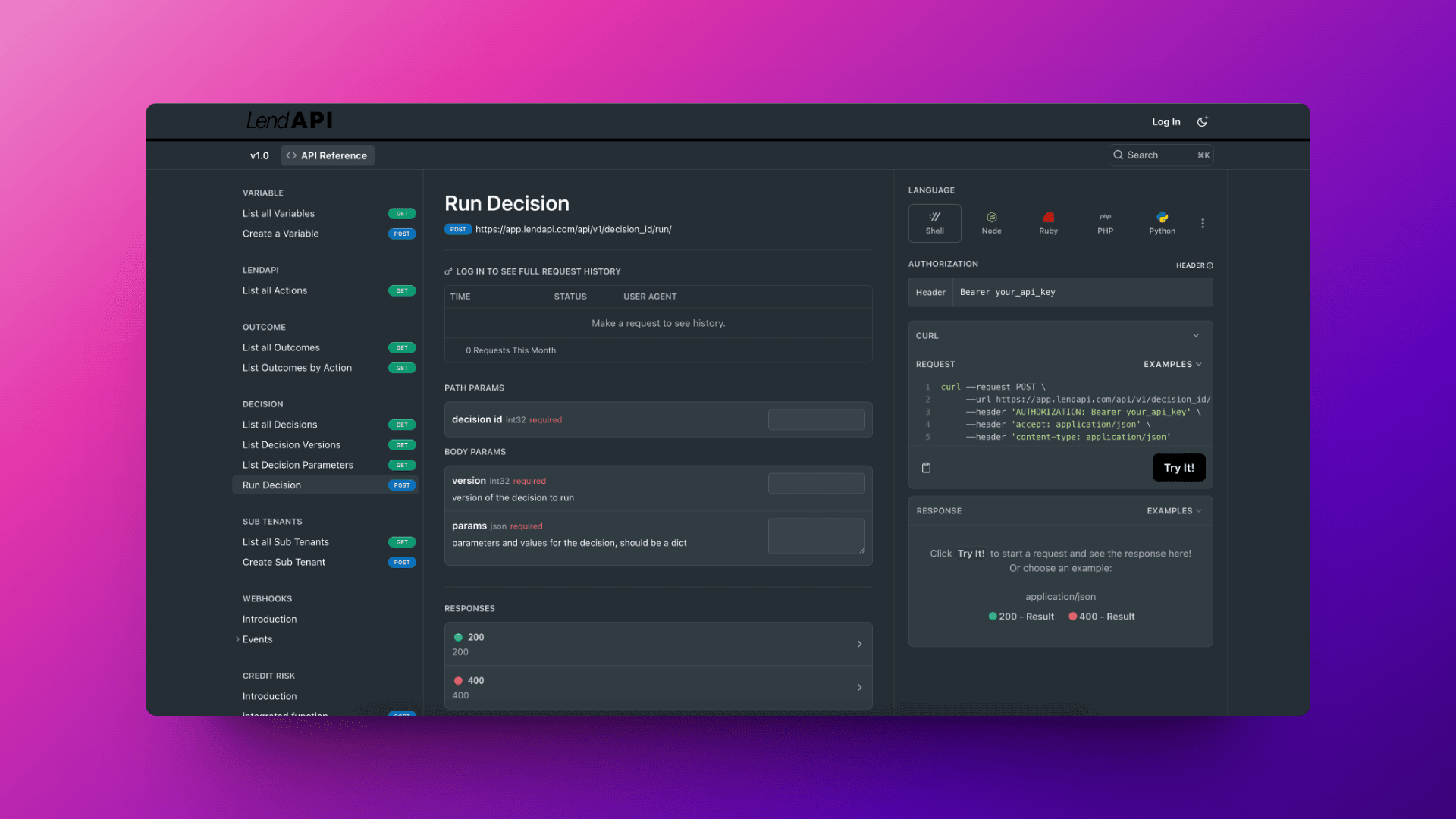Viewport: 1456px width, 819px height.
Task: Expand the CURL dropdown chevron
Action: [x=1196, y=335]
